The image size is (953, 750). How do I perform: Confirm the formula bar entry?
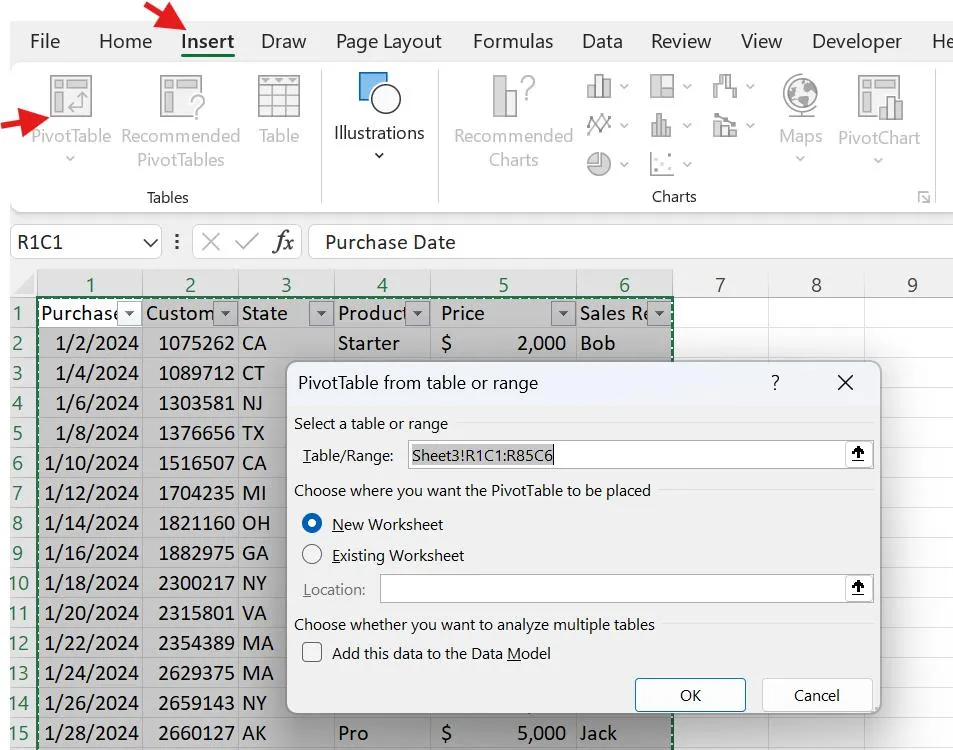coord(247,242)
